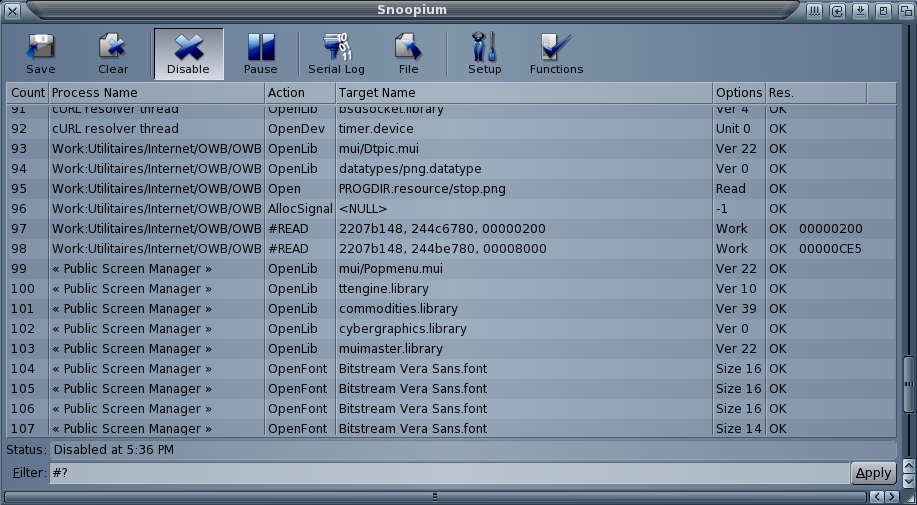Click the Options column header

739,93
